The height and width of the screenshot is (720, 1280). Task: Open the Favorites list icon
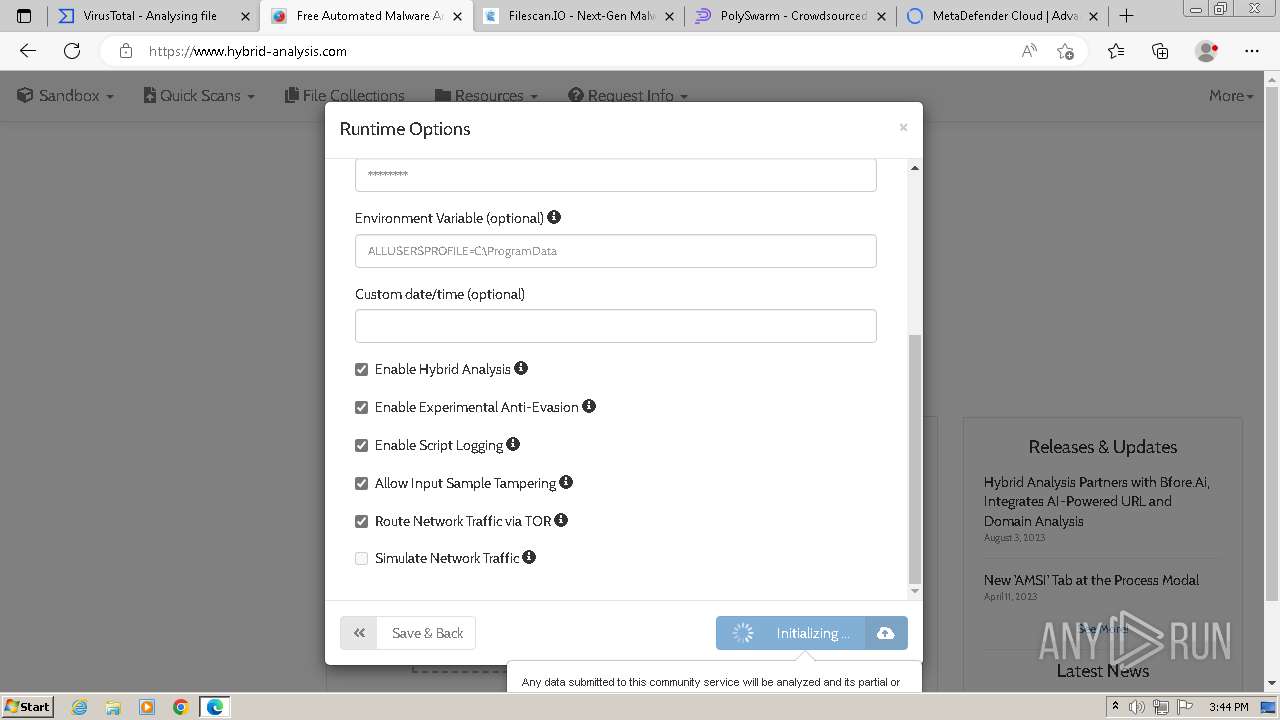click(1116, 51)
